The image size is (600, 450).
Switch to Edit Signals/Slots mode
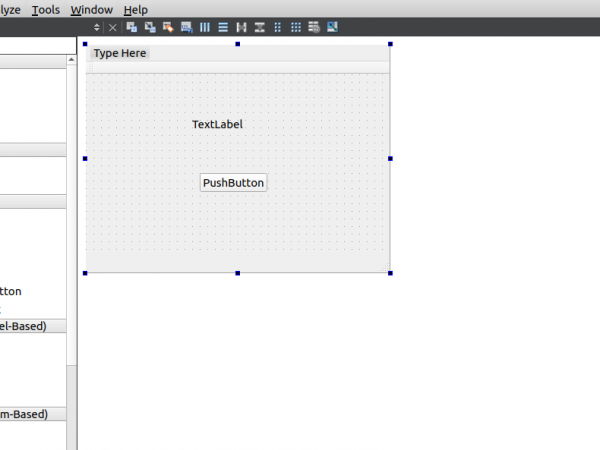click(150, 27)
